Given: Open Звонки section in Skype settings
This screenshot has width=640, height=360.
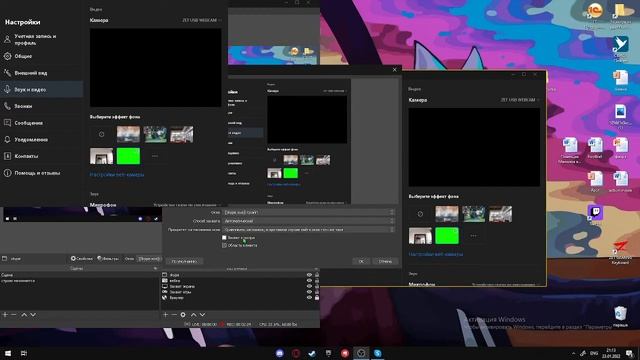Looking at the screenshot, I should coord(42,106).
